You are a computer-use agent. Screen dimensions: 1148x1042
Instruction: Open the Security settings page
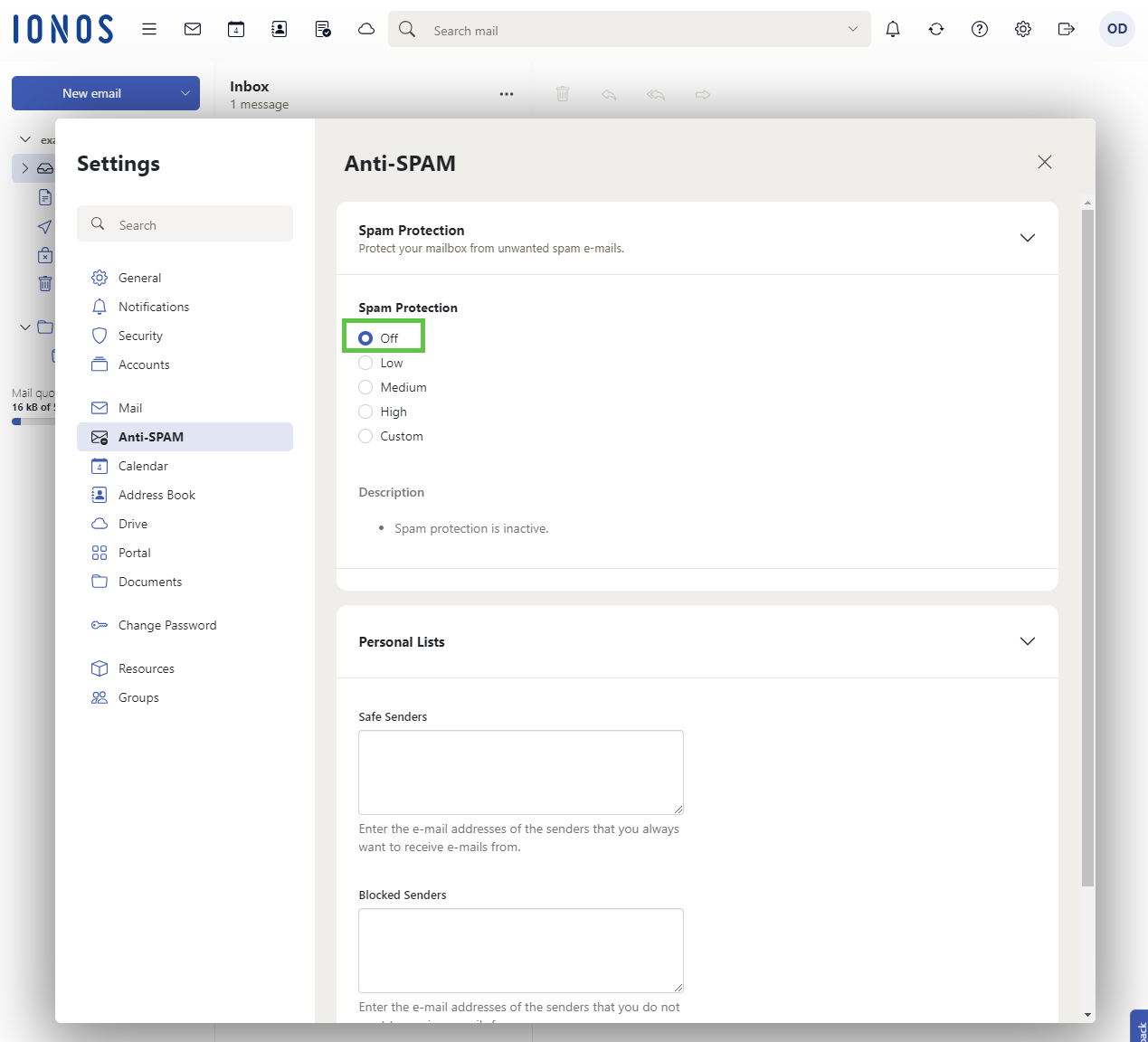click(140, 336)
